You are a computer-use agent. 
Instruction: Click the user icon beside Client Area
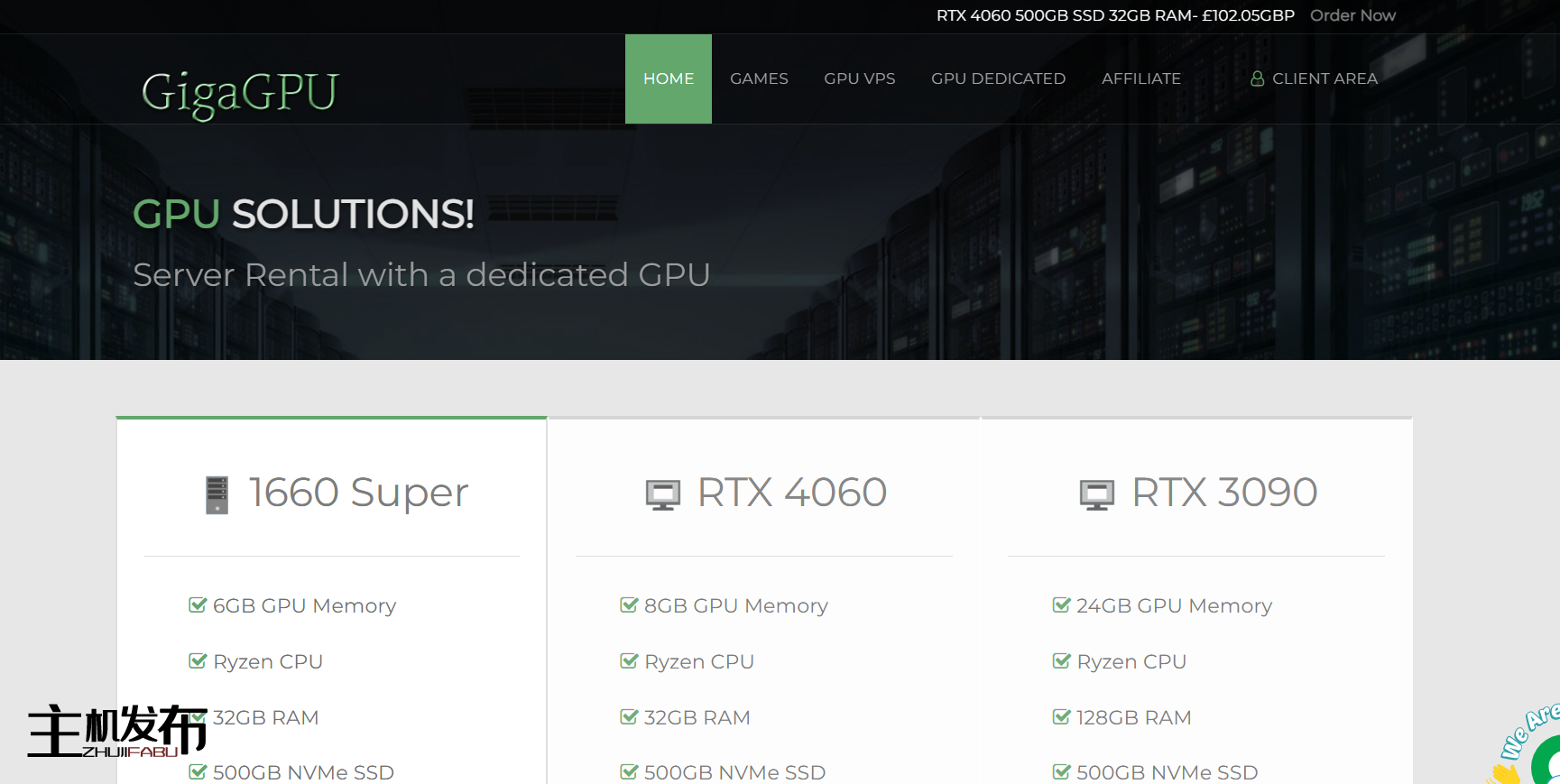[1257, 78]
